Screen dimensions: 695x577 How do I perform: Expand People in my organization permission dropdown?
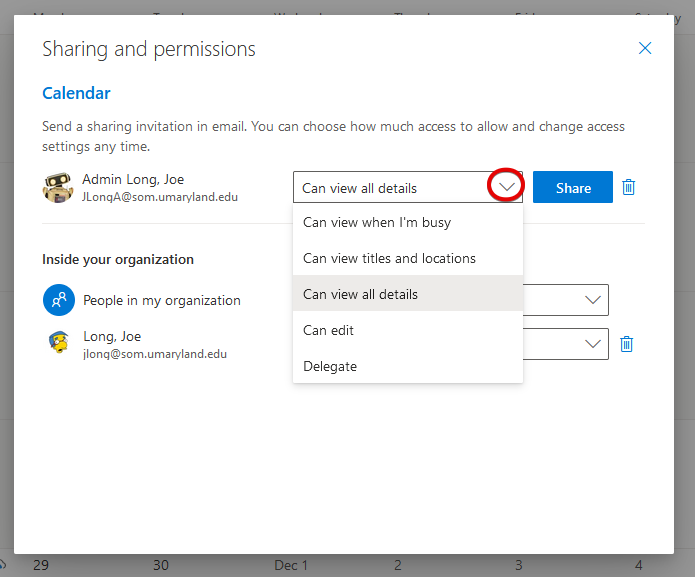[x=592, y=300]
